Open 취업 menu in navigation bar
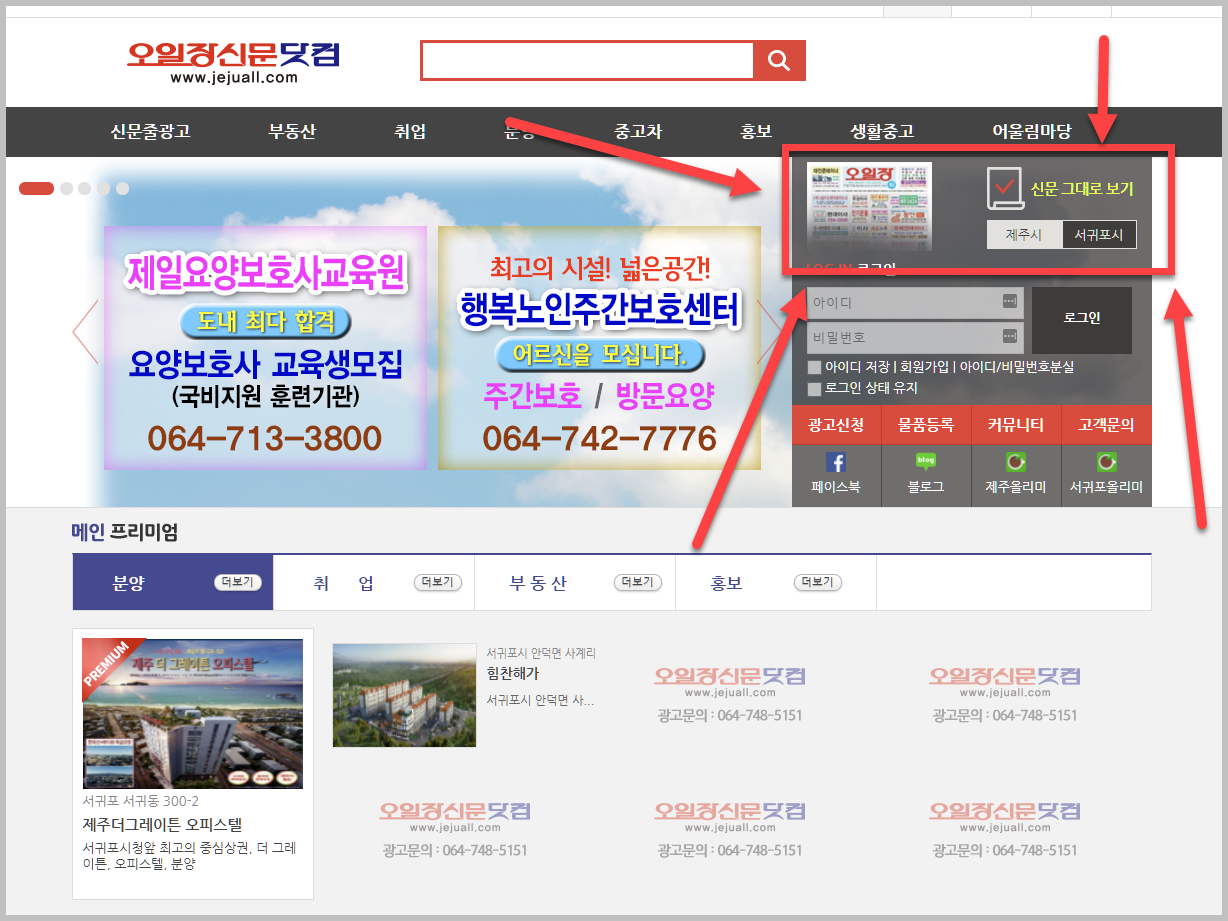The image size is (1228, 921). coord(410,132)
